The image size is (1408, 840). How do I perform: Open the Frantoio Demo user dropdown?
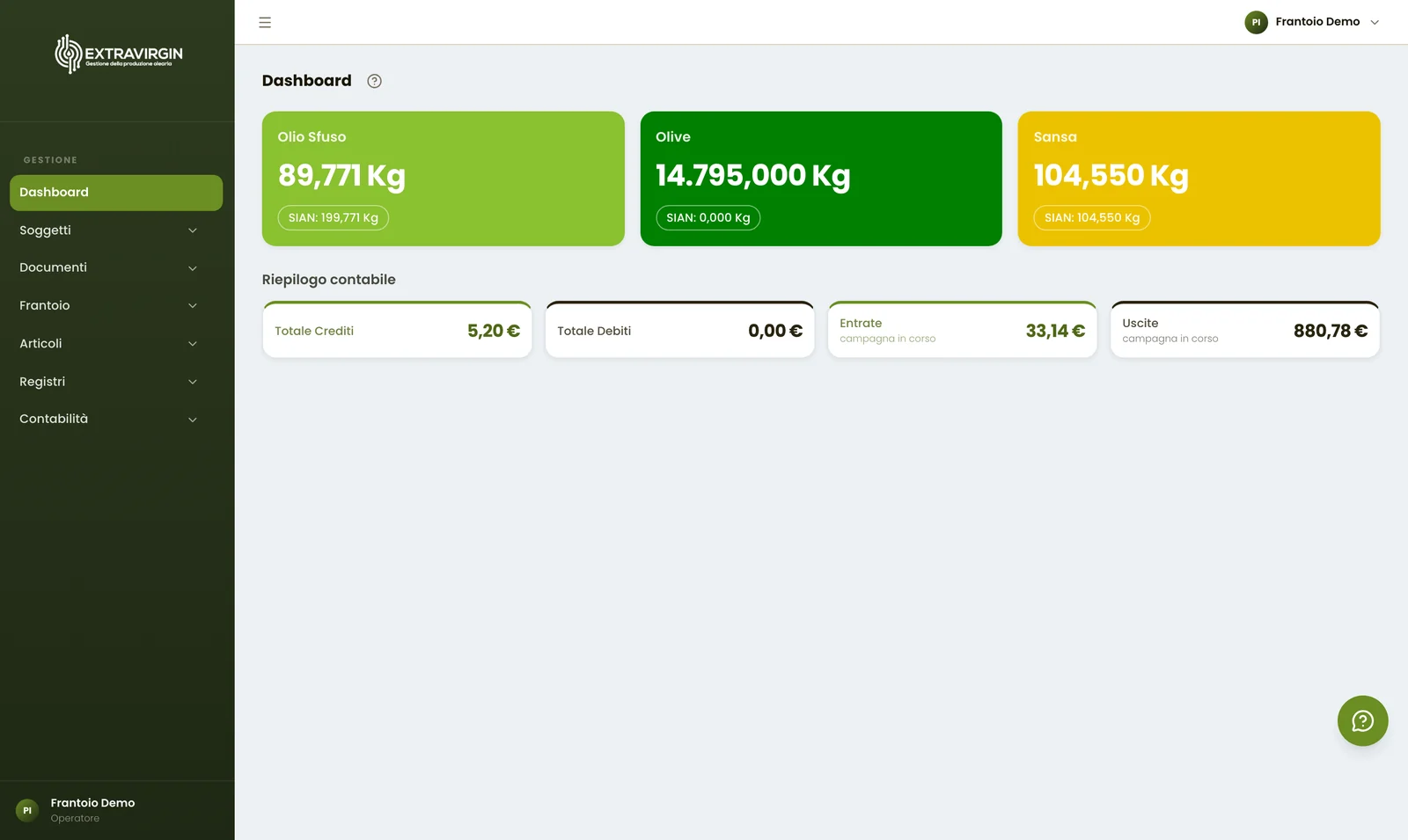(1312, 22)
